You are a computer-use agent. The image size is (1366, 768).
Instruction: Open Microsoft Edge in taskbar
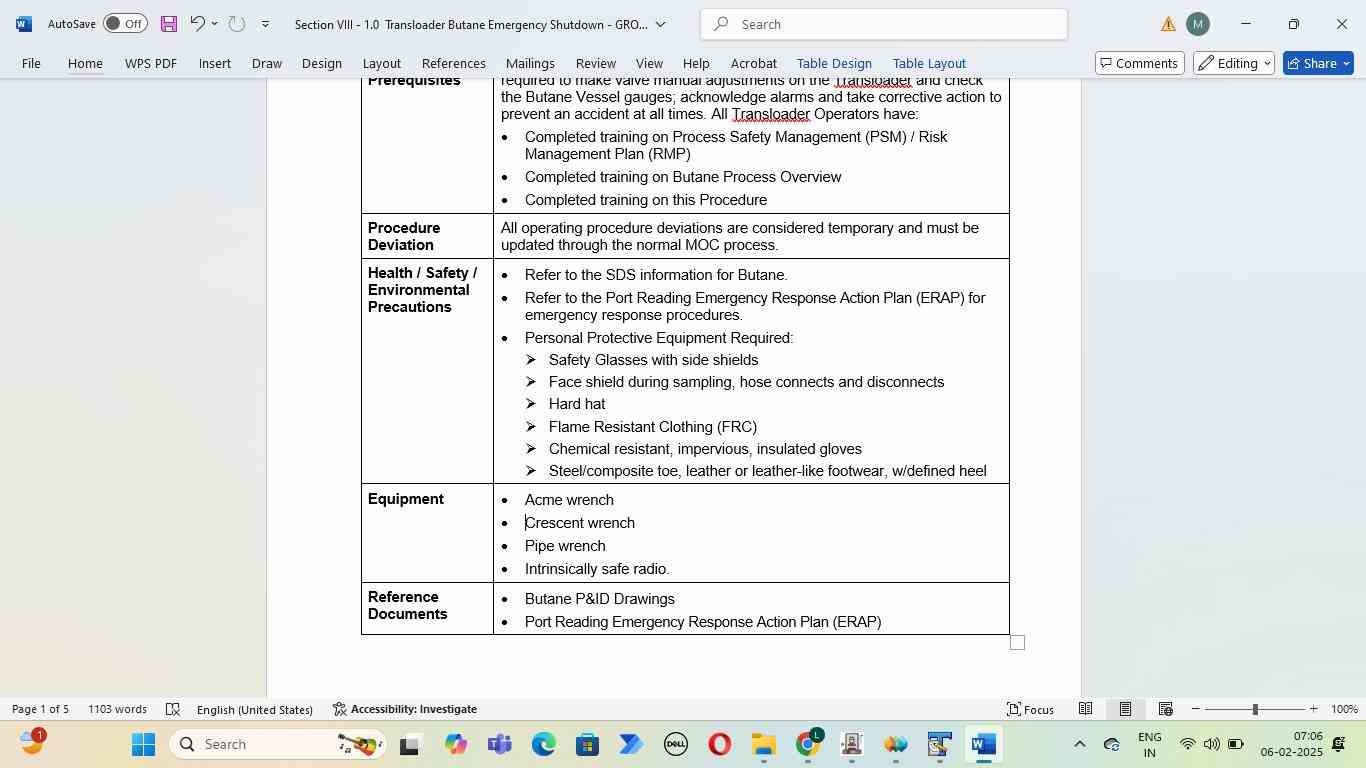point(544,744)
